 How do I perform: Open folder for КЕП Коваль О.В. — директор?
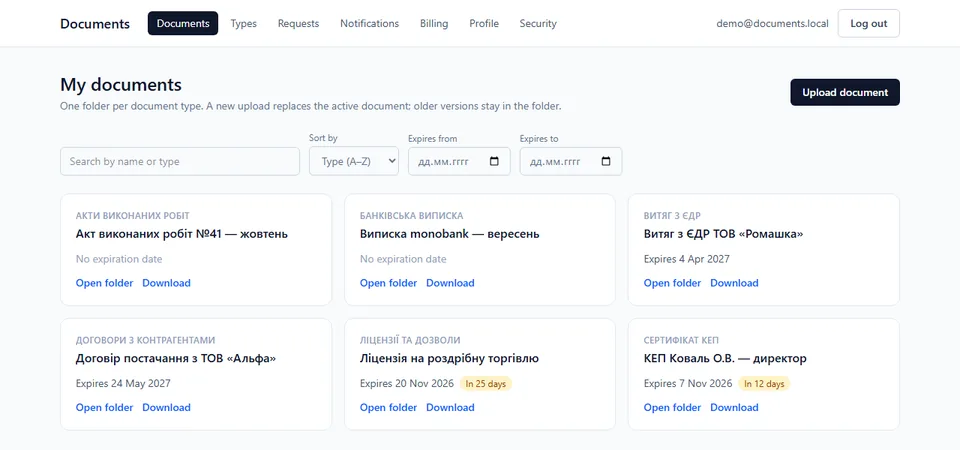[672, 407]
